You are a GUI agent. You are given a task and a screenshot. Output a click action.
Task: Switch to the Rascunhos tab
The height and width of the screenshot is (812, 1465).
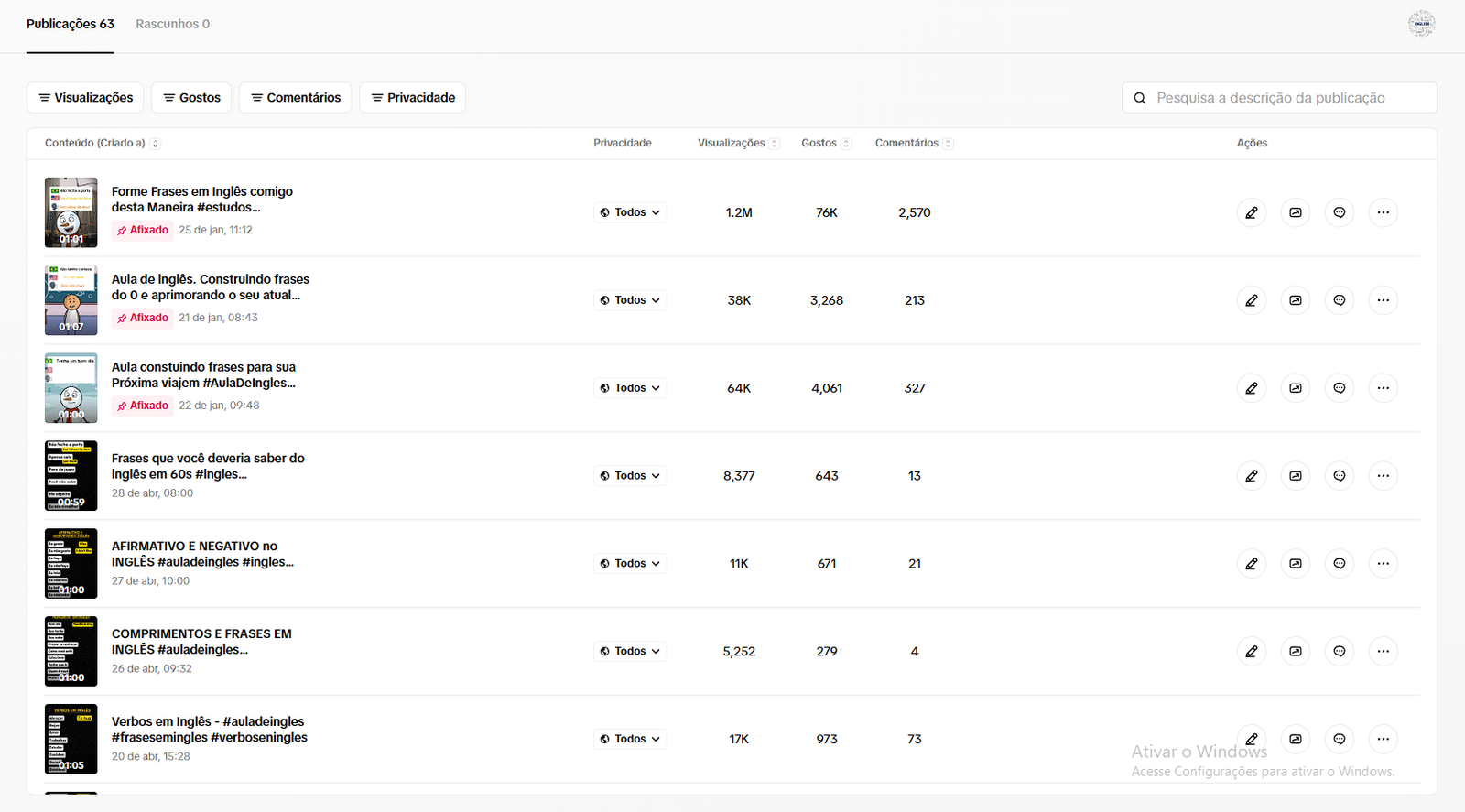[172, 24]
